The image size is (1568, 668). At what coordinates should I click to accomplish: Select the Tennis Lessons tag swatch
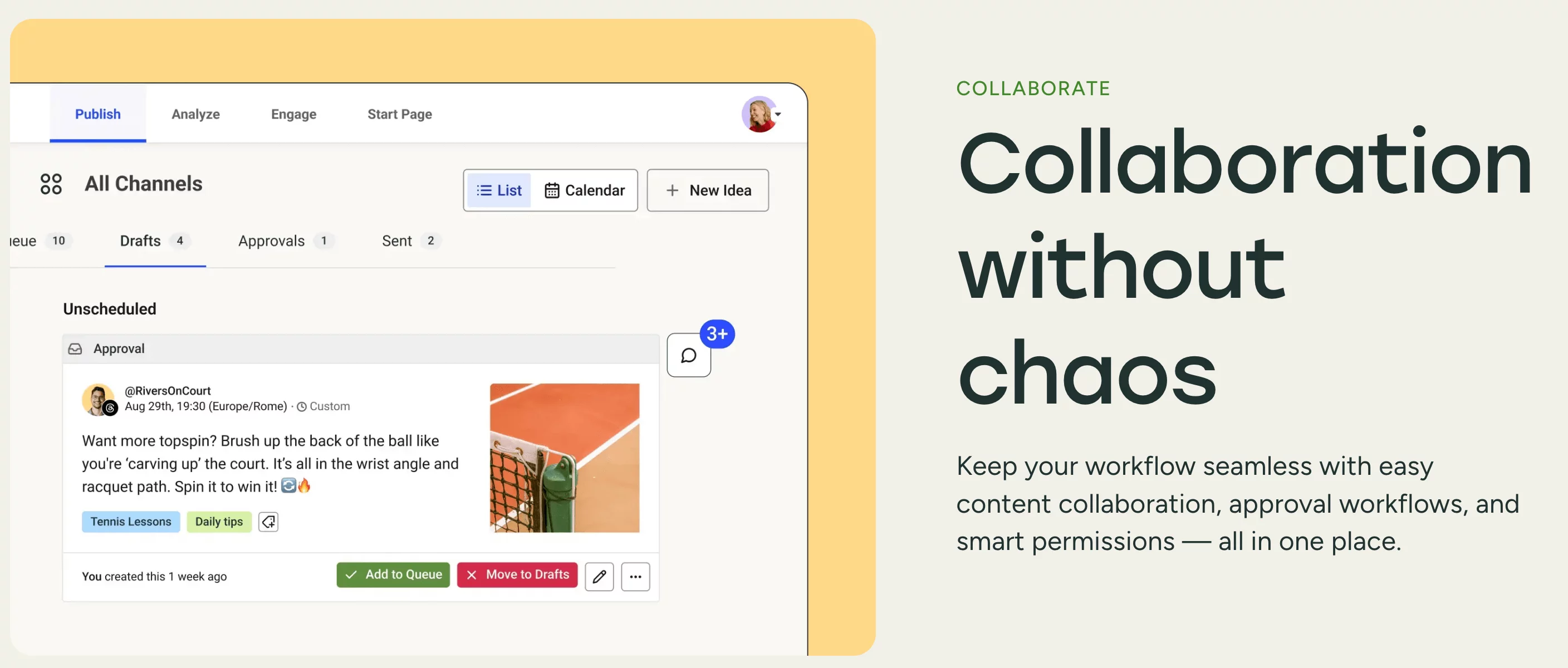(x=130, y=522)
